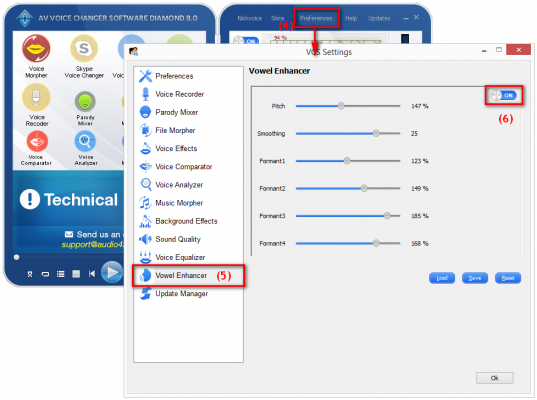Click the Parody Mixer green icon
Viewport: 537px width, 400px height.
(85, 102)
